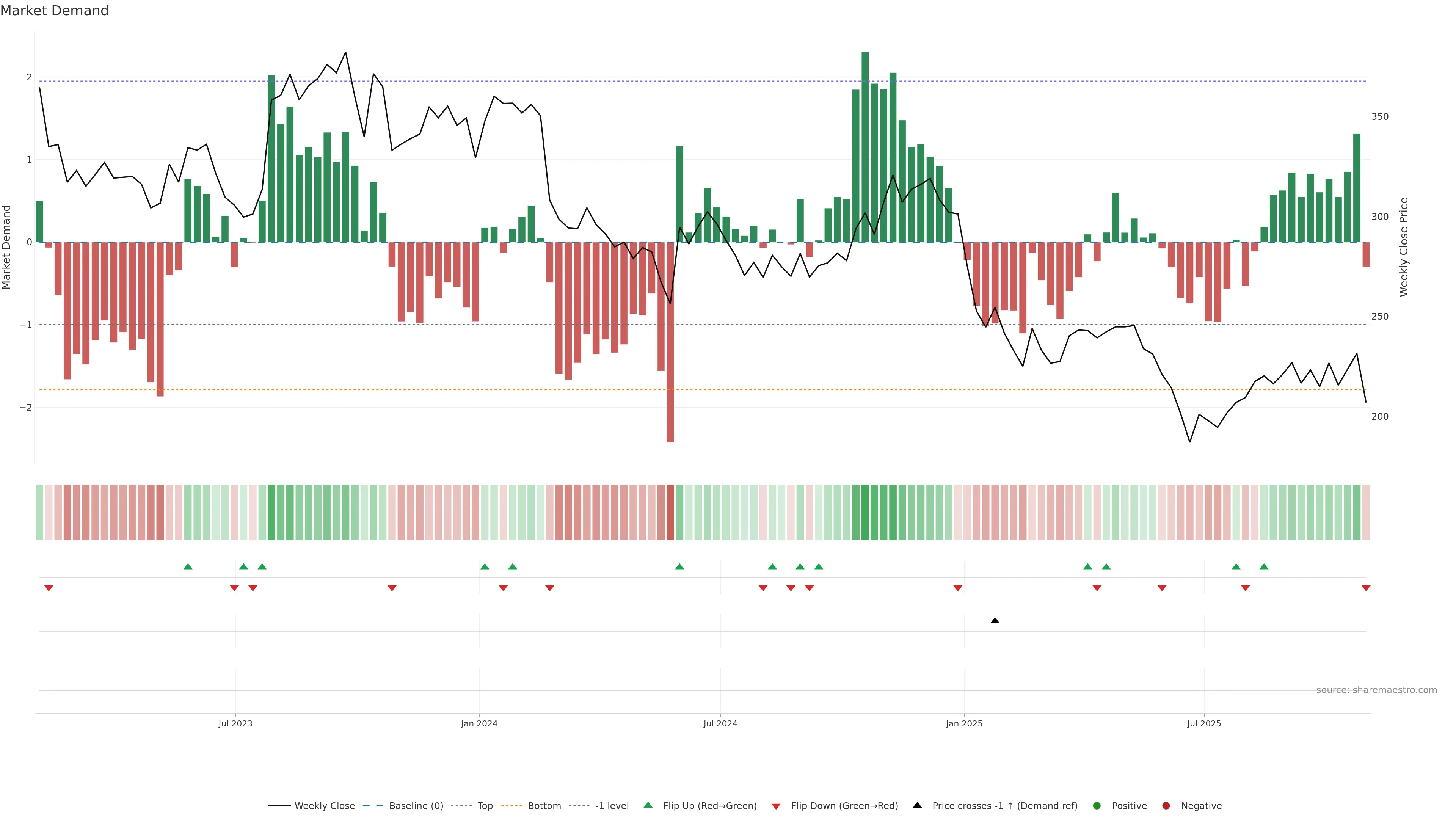Click the Positive green legend dot

[x=1097, y=805]
